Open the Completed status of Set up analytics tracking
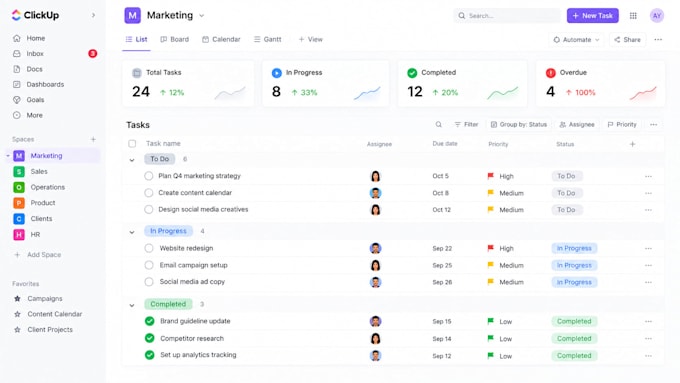 click(574, 356)
